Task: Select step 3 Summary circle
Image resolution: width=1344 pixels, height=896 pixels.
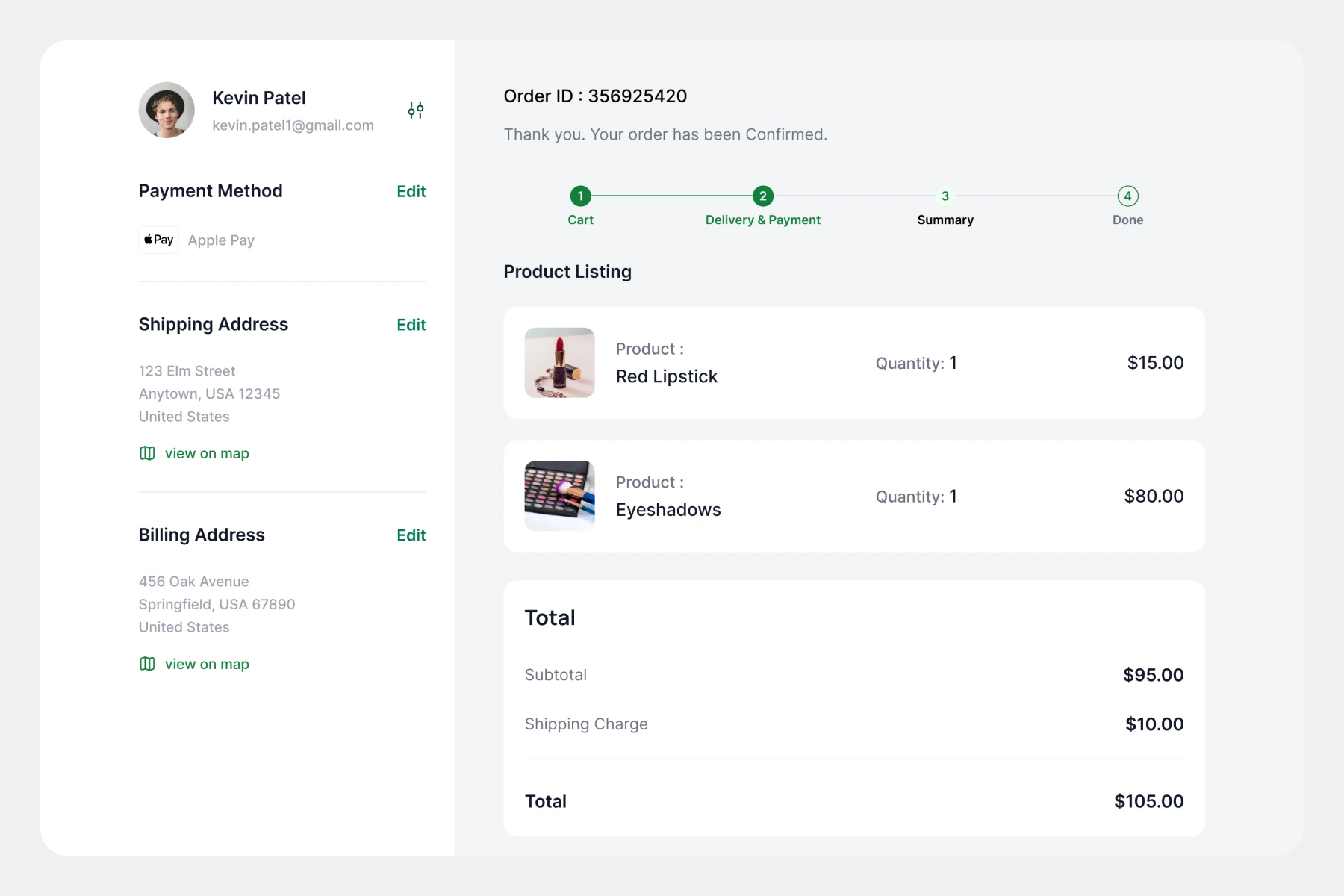Action: (945, 196)
